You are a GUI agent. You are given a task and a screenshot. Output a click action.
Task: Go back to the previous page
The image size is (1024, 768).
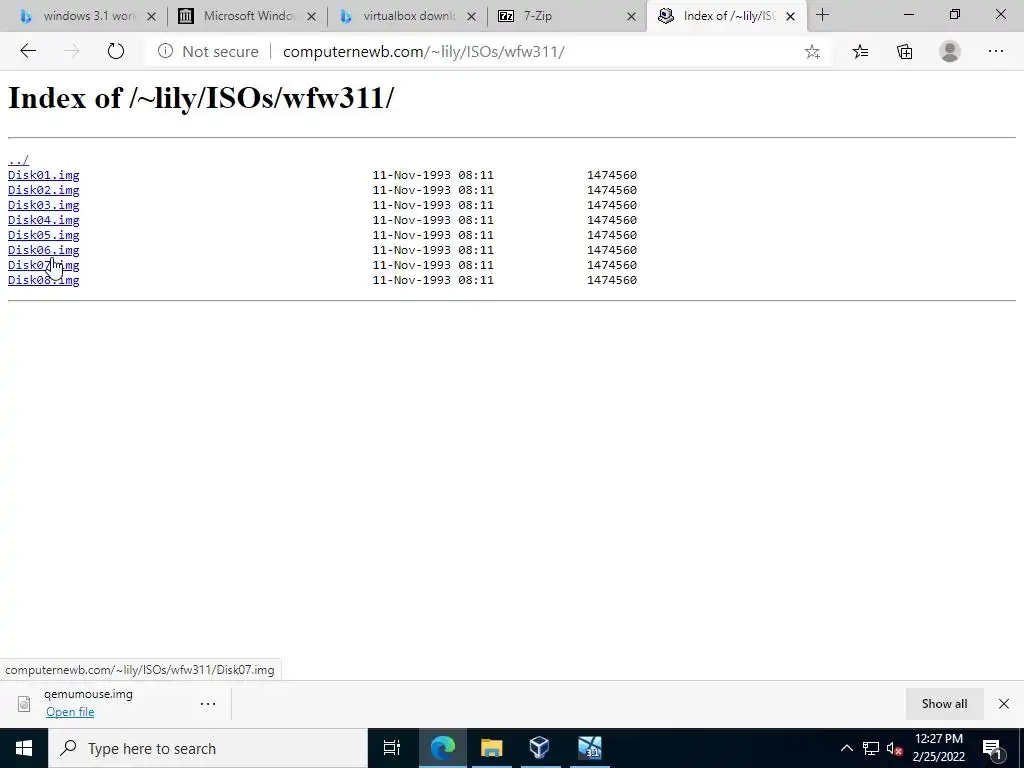pyautogui.click(x=27, y=51)
